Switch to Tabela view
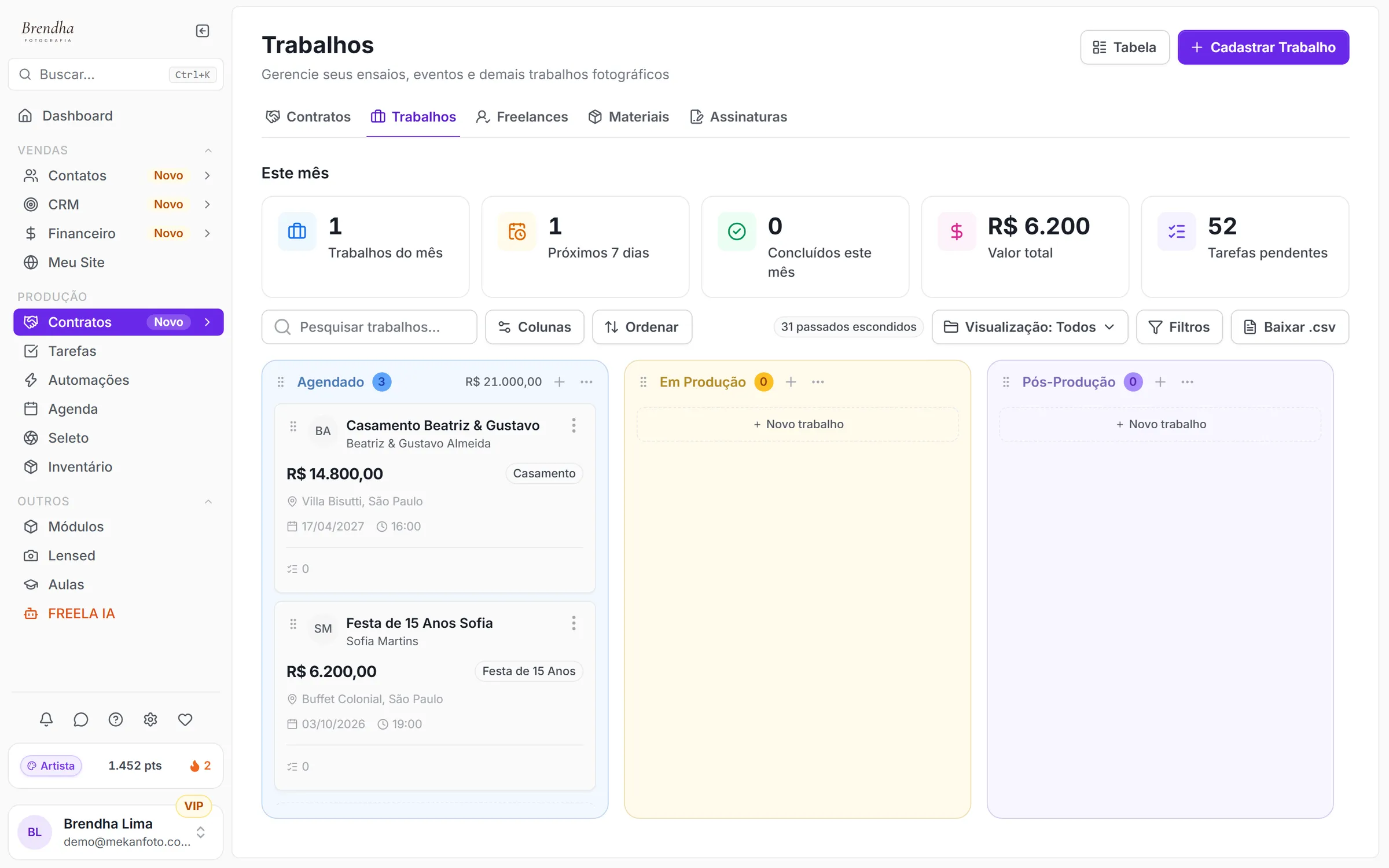Screen dimensions: 1389x868 pyautogui.click(x=1125, y=47)
